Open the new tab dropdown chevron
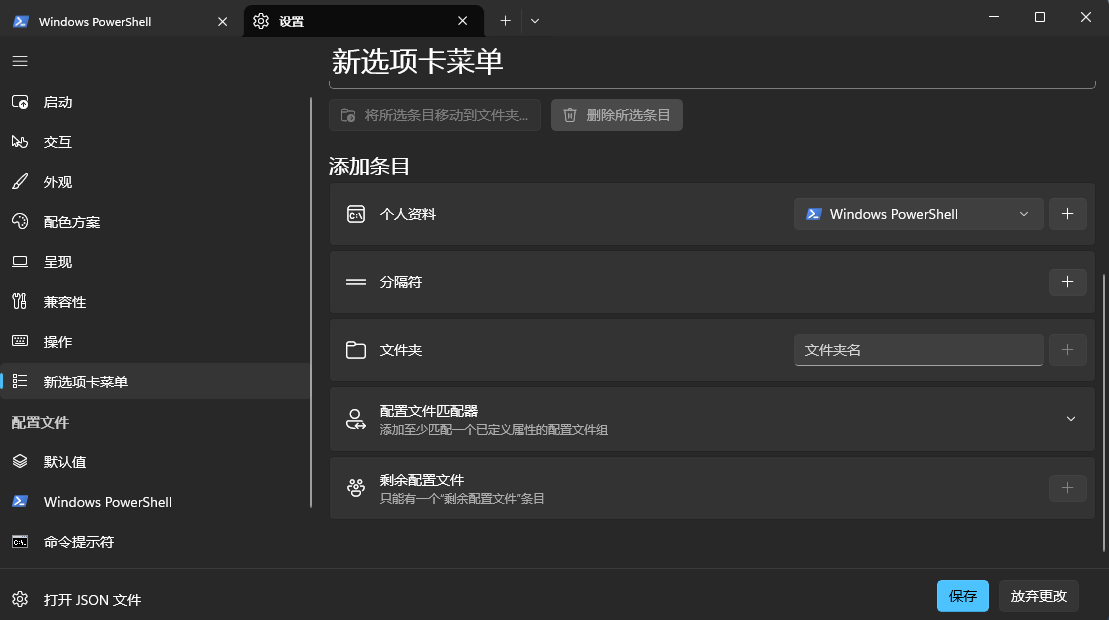Viewport: 1109px width, 620px height. (535, 21)
